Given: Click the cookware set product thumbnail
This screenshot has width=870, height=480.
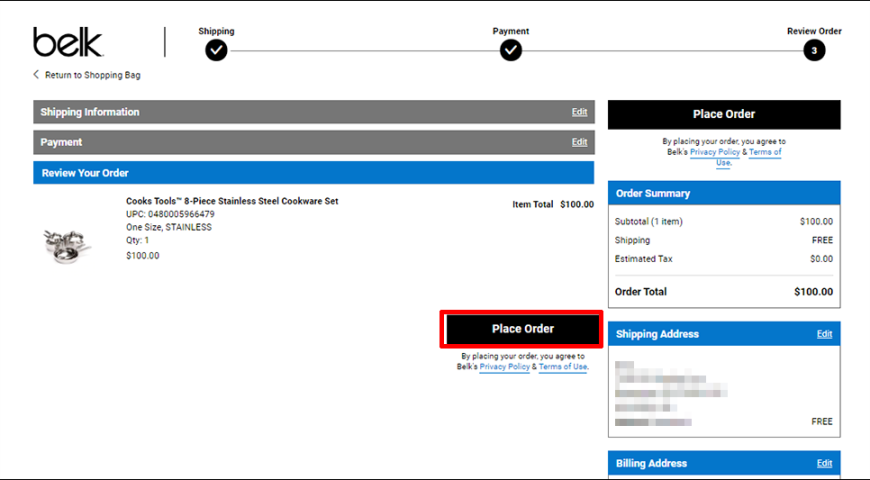Looking at the screenshot, I should pyautogui.click(x=67, y=245).
